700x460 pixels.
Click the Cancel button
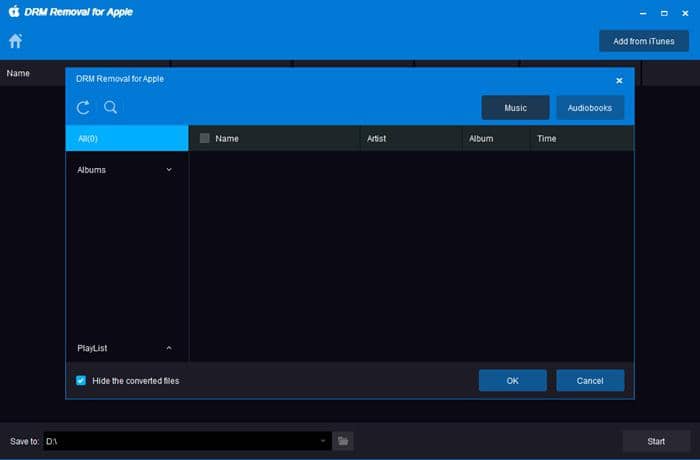[x=590, y=381]
